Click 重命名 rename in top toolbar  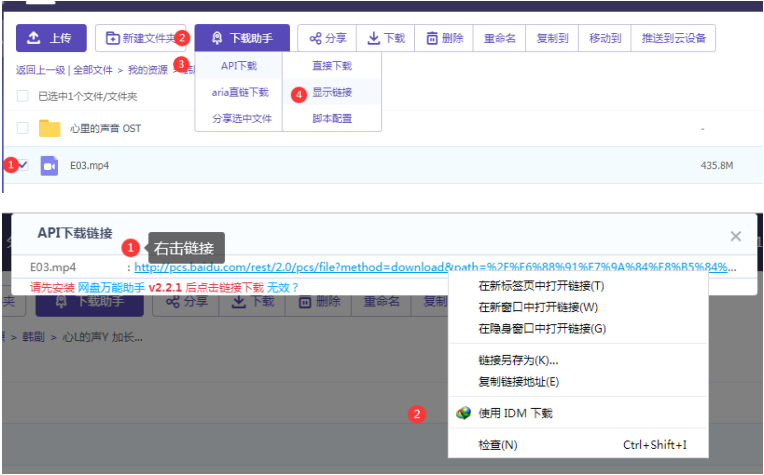tap(499, 38)
